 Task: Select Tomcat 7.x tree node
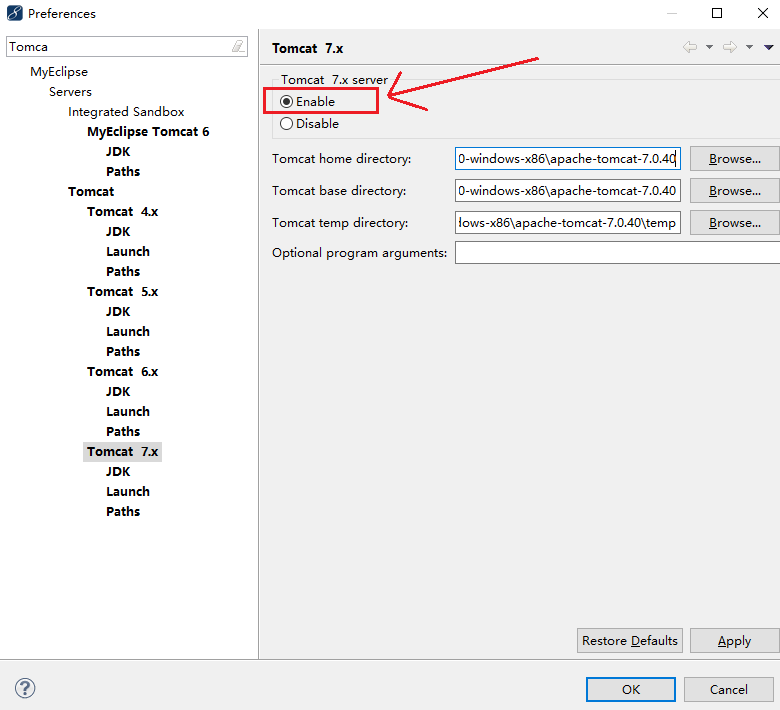coord(122,452)
